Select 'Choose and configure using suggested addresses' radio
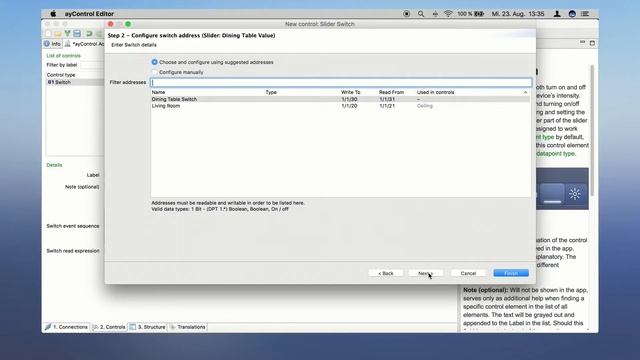 pos(154,62)
